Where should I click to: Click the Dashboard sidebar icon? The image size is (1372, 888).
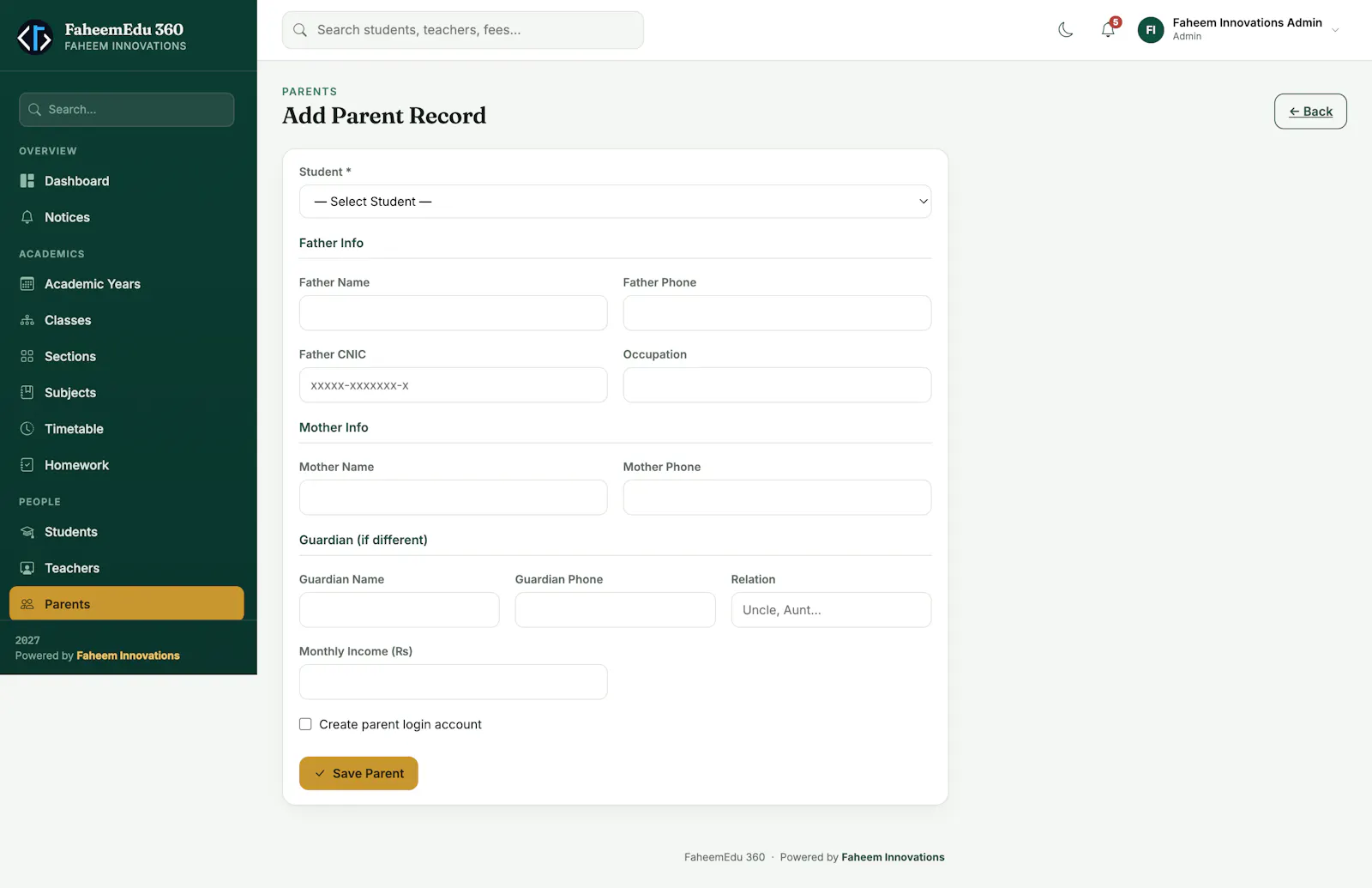click(x=27, y=181)
